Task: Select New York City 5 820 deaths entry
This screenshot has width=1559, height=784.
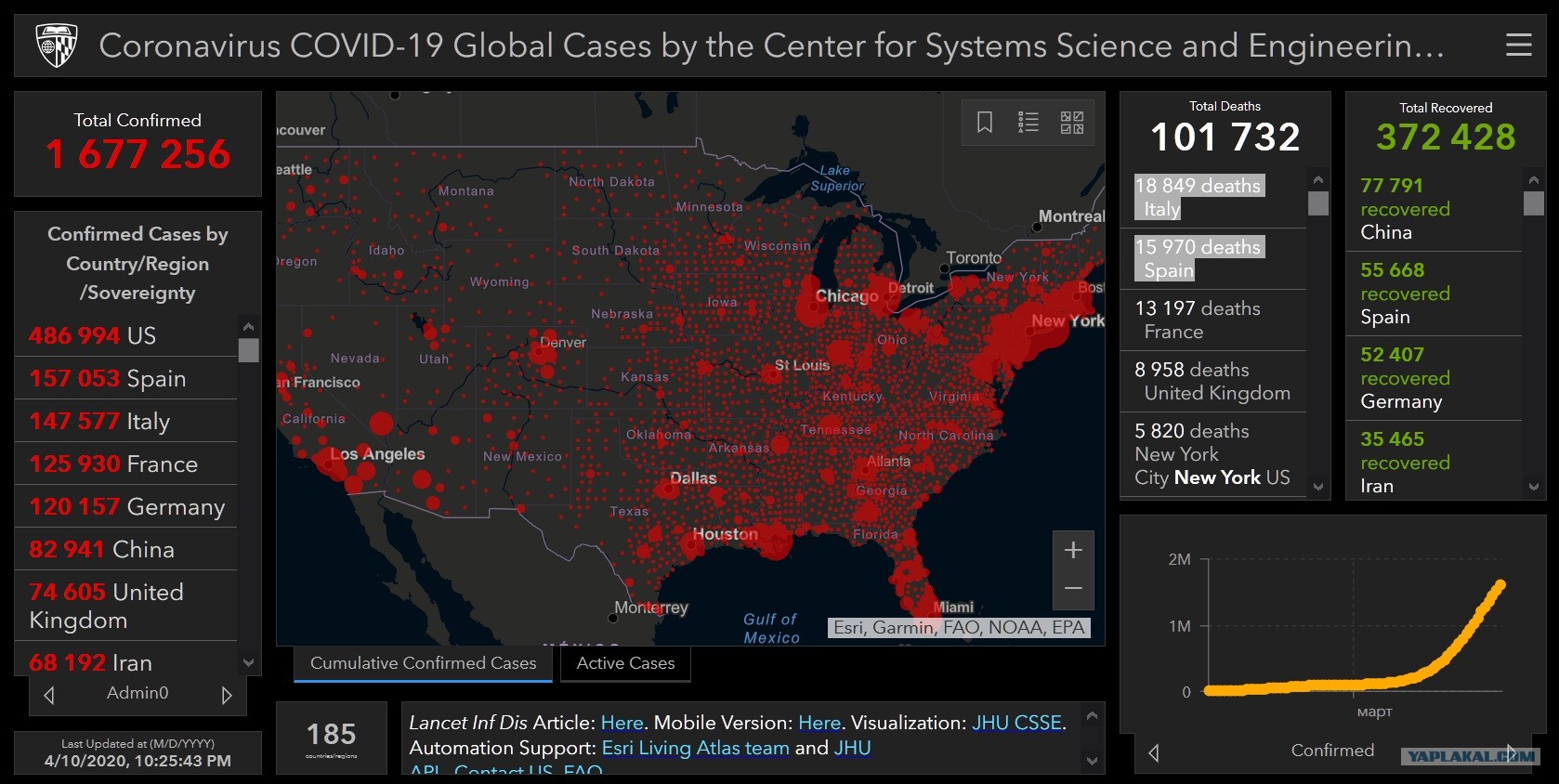Action: click(x=1212, y=454)
